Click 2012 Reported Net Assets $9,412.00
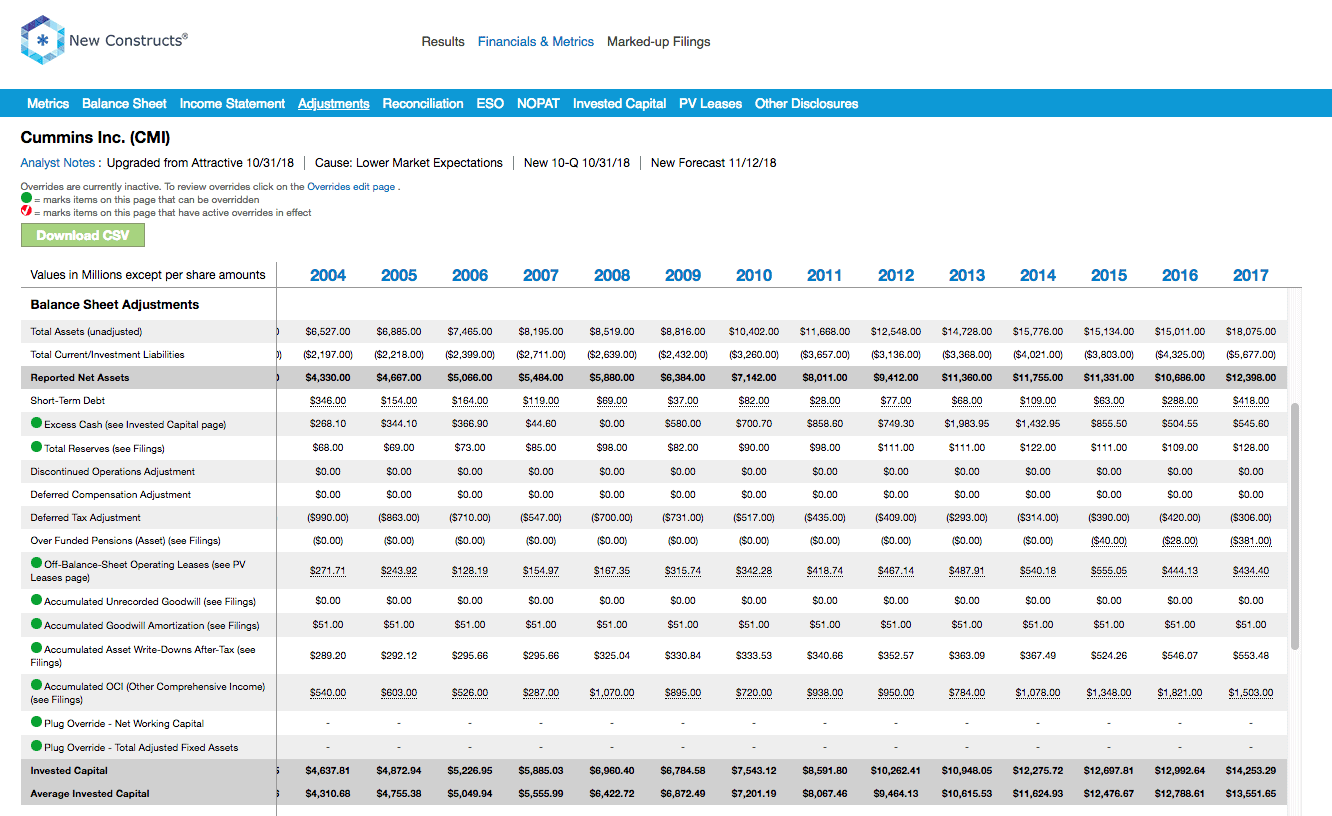The image size is (1332, 816). pos(896,378)
